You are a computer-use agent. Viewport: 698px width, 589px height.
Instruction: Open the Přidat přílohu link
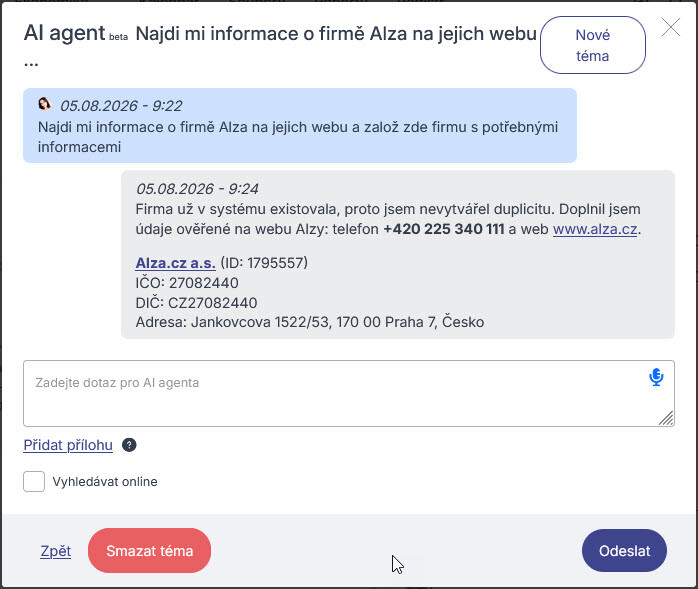[x=68, y=445]
